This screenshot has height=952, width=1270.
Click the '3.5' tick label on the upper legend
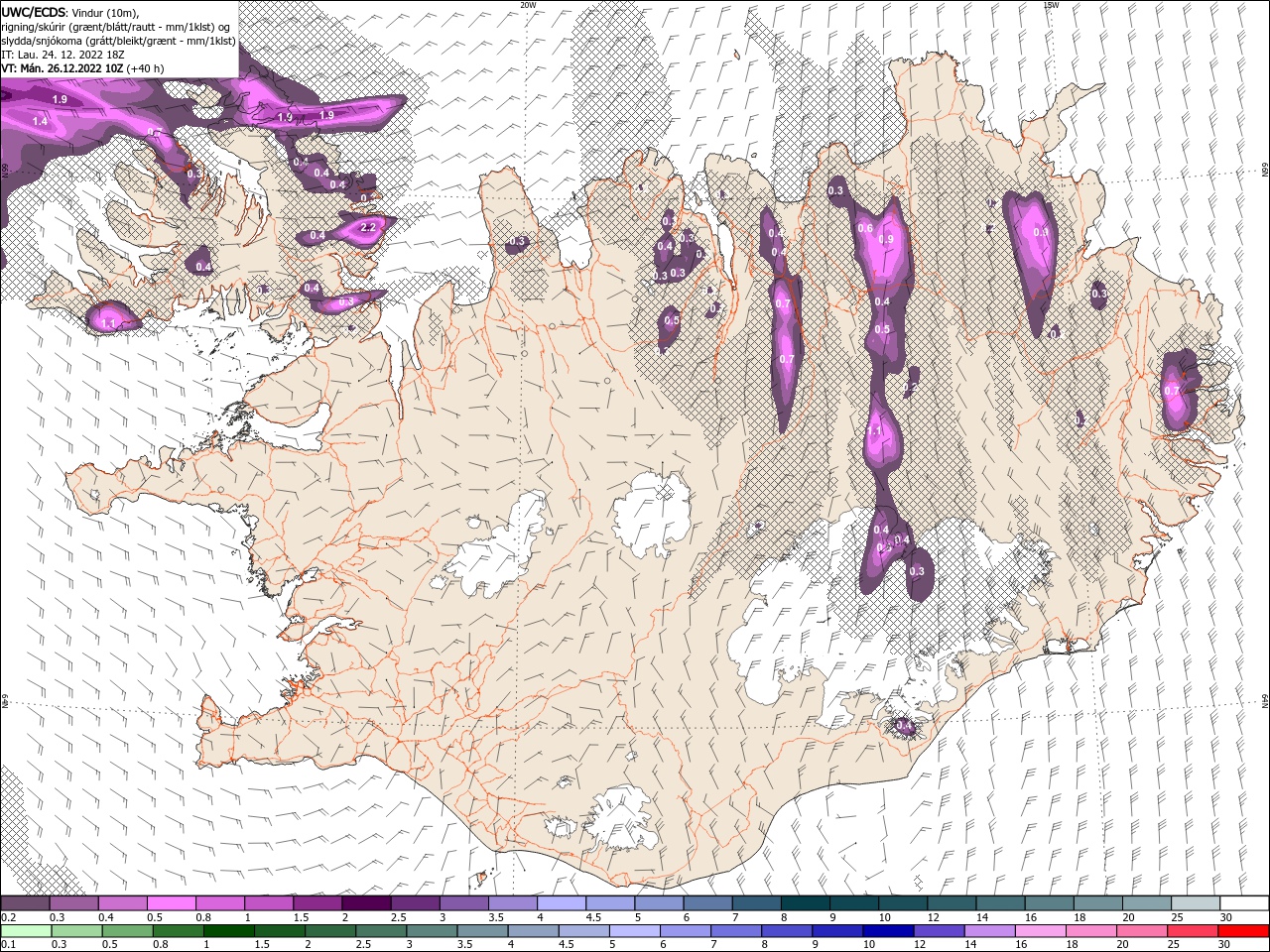pyautogui.click(x=494, y=917)
